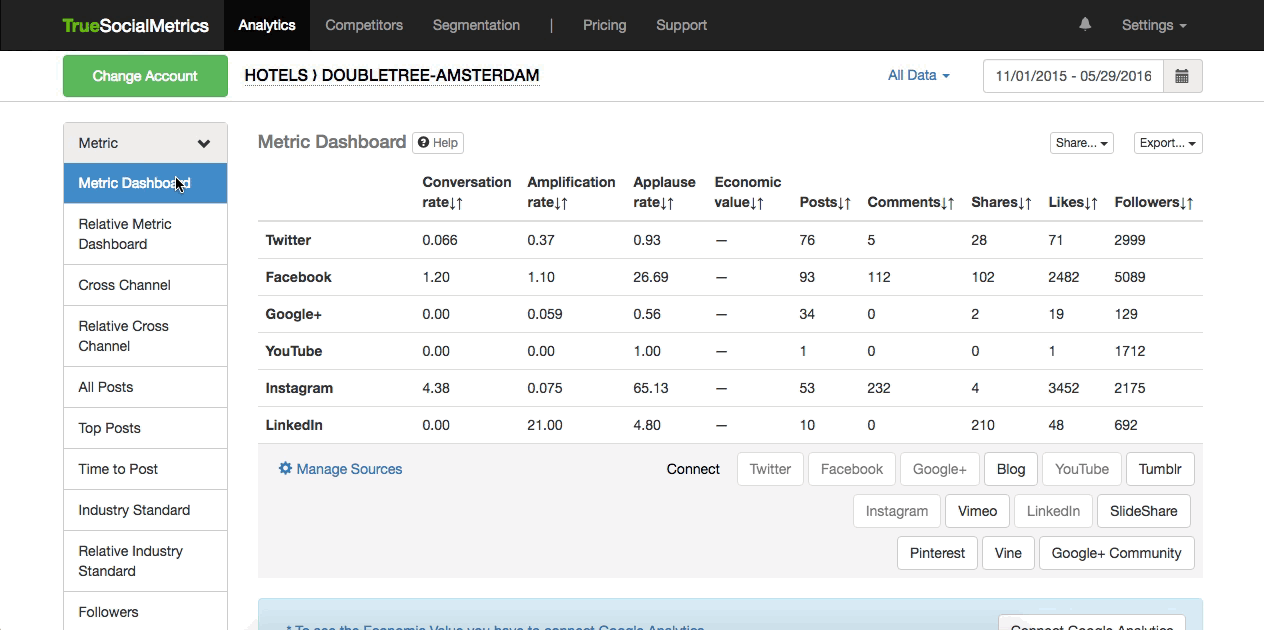Click the notification bell icon
The height and width of the screenshot is (630, 1264).
[1085, 25]
